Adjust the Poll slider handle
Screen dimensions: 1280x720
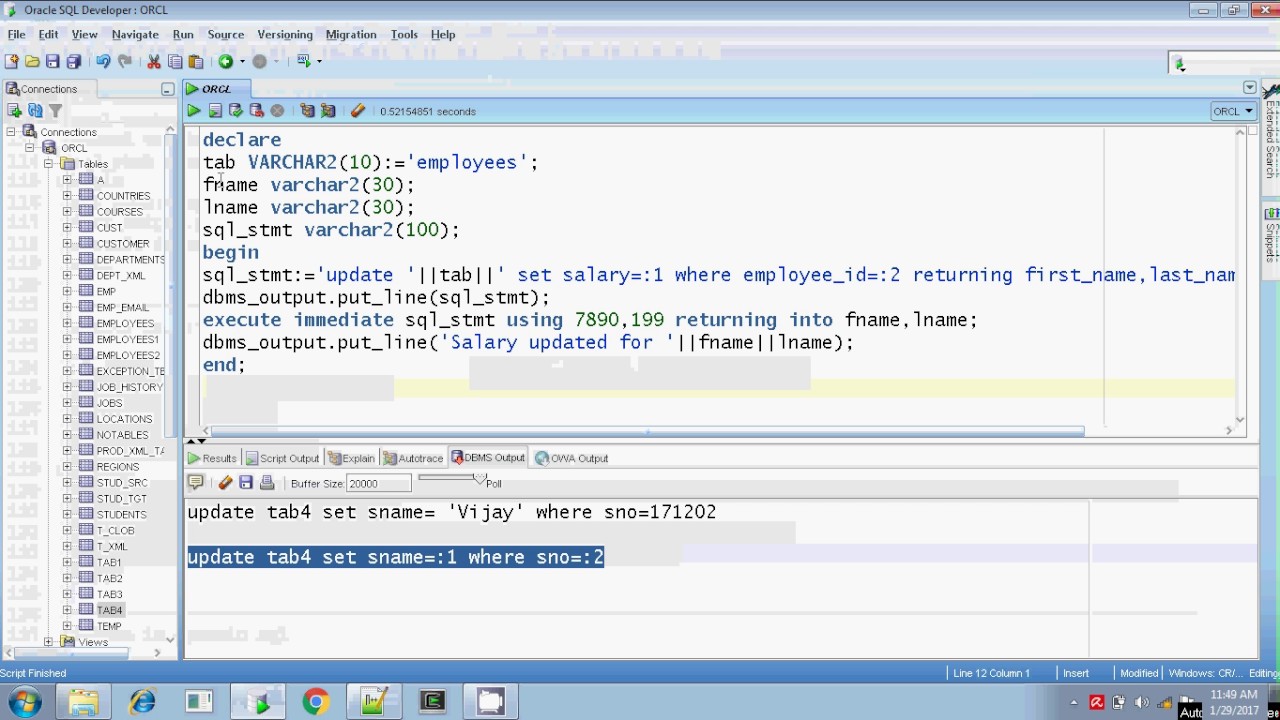[x=479, y=479]
